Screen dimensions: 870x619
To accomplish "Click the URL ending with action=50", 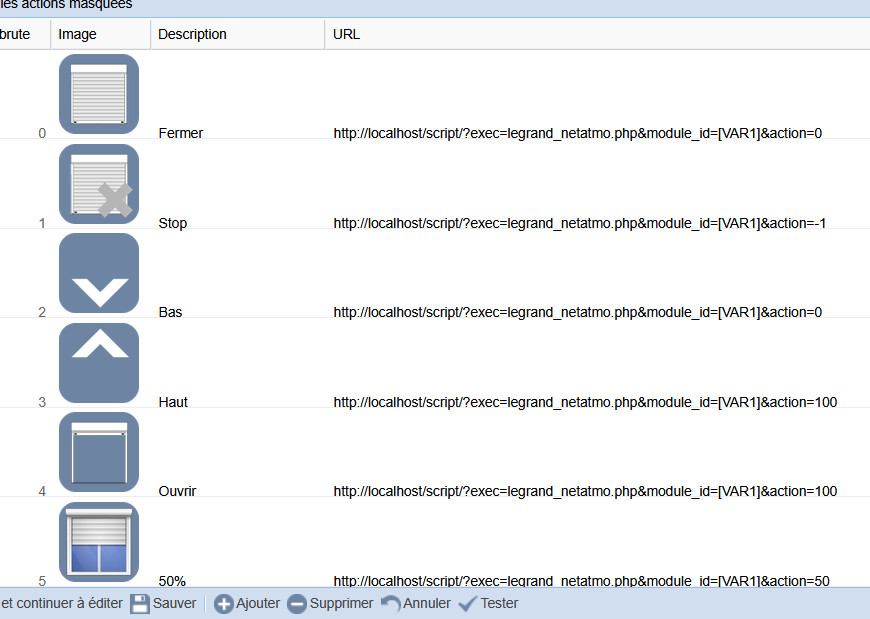I will pos(581,581).
